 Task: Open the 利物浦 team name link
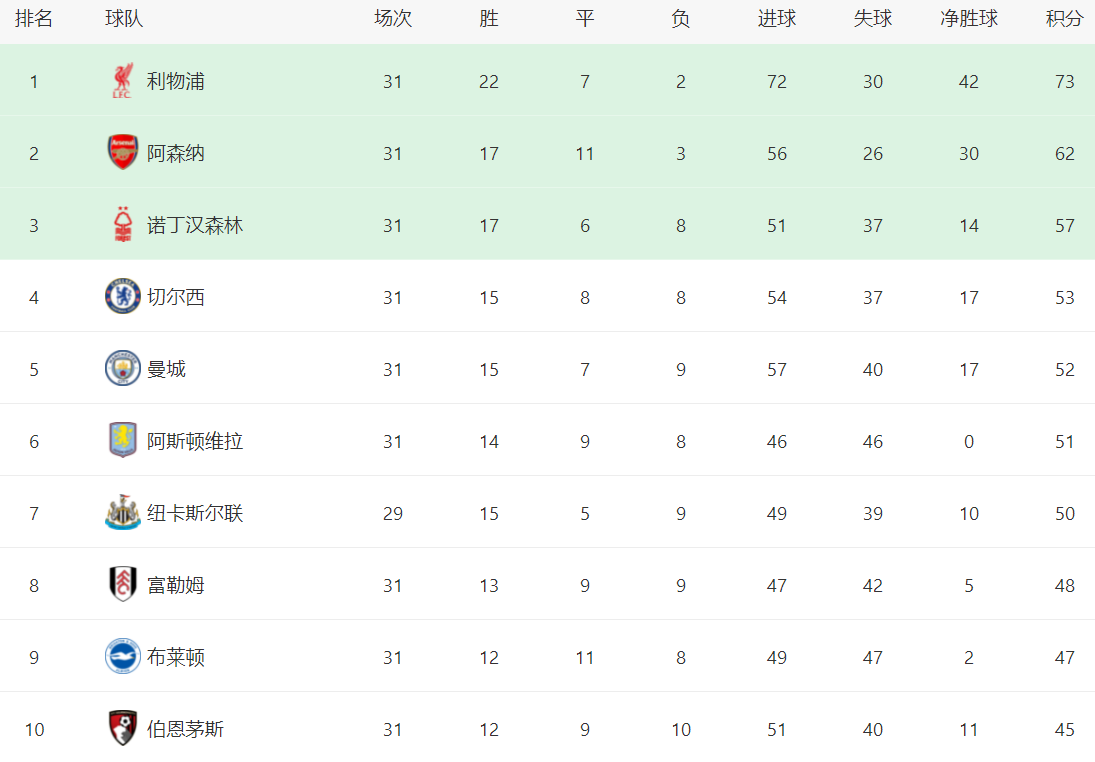175,82
